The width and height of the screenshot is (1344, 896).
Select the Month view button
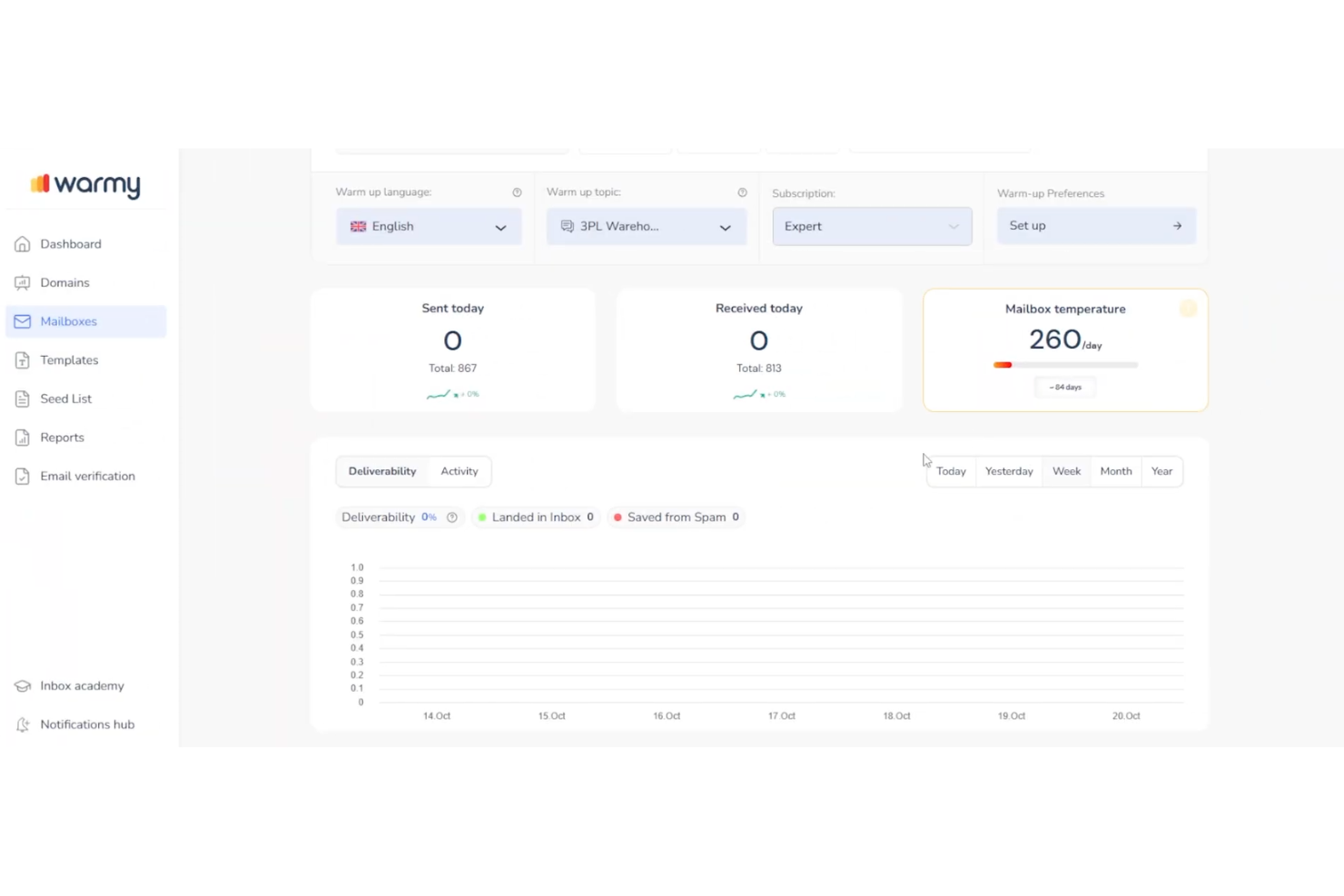[x=1115, y=470]
